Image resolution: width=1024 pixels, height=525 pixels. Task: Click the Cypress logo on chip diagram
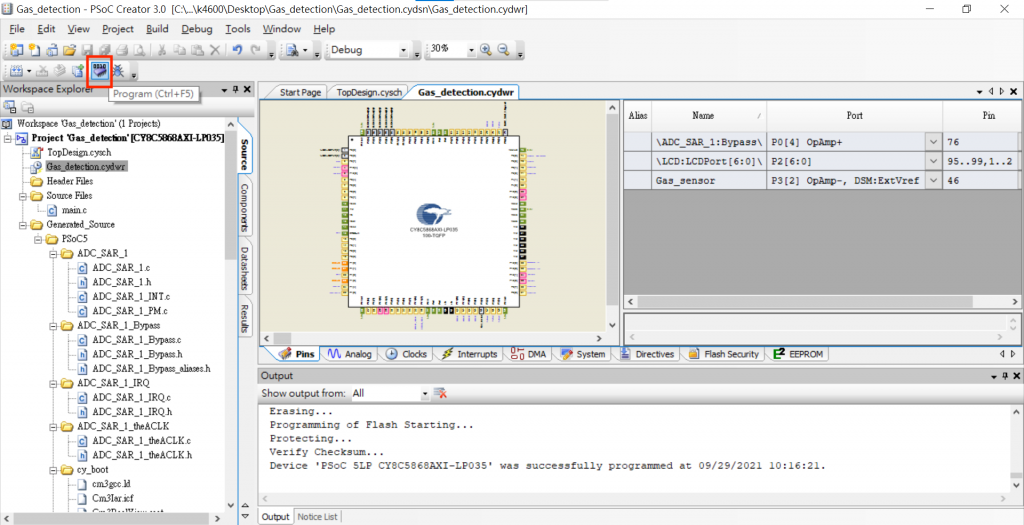pos(436,214)
